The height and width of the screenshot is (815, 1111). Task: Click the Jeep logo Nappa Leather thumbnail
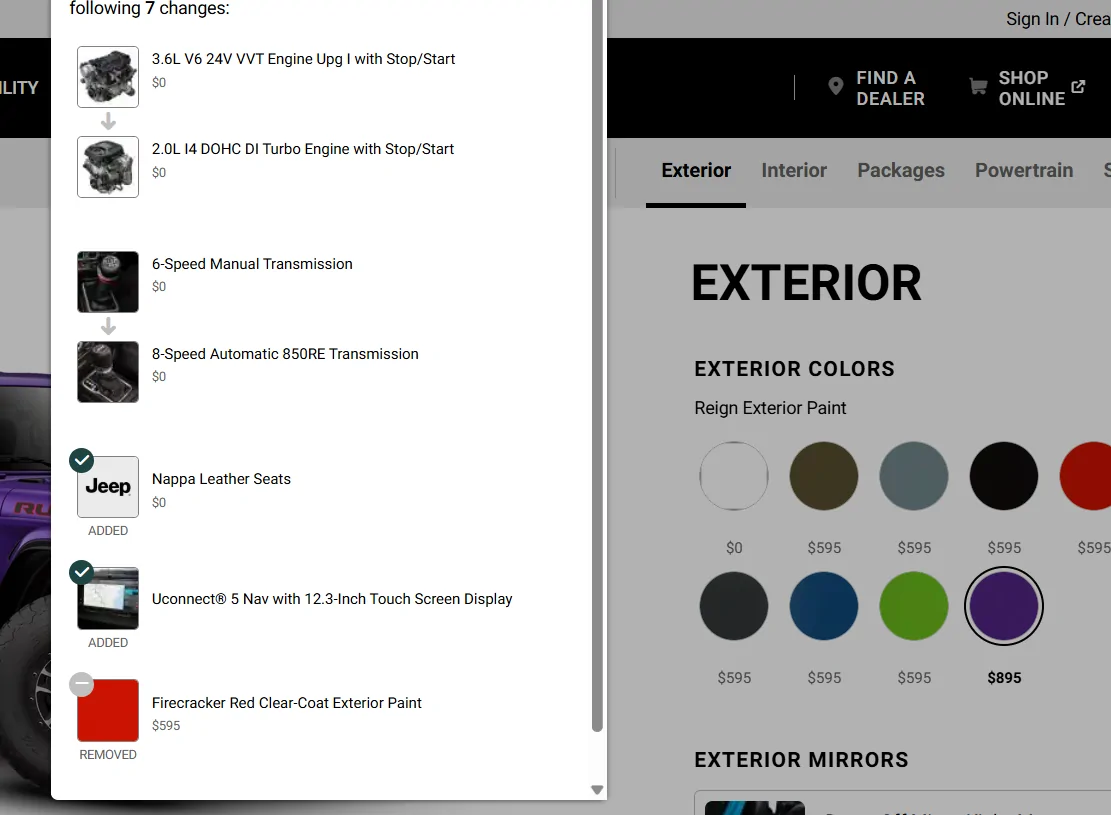108,486
